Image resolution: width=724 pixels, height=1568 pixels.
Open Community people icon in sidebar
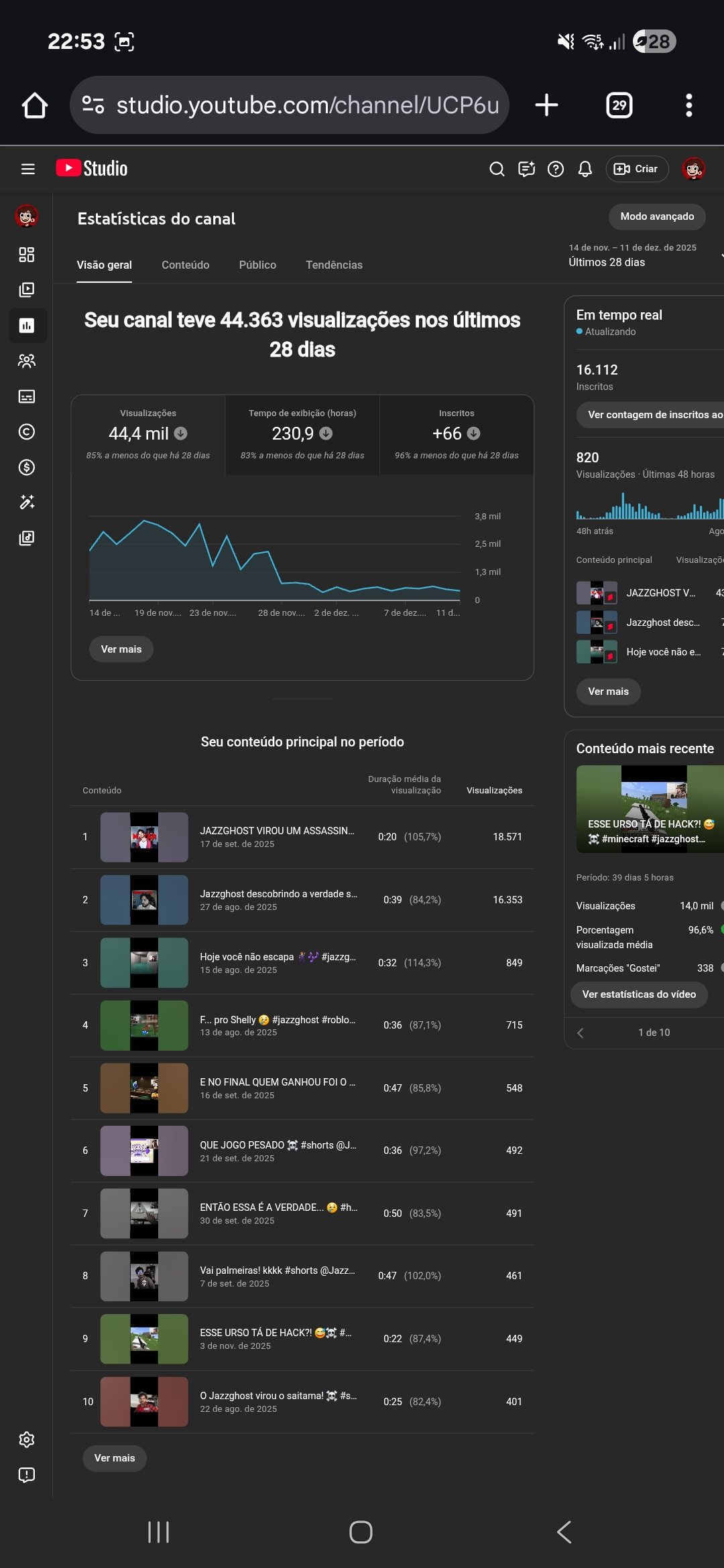tap(27, 361)
